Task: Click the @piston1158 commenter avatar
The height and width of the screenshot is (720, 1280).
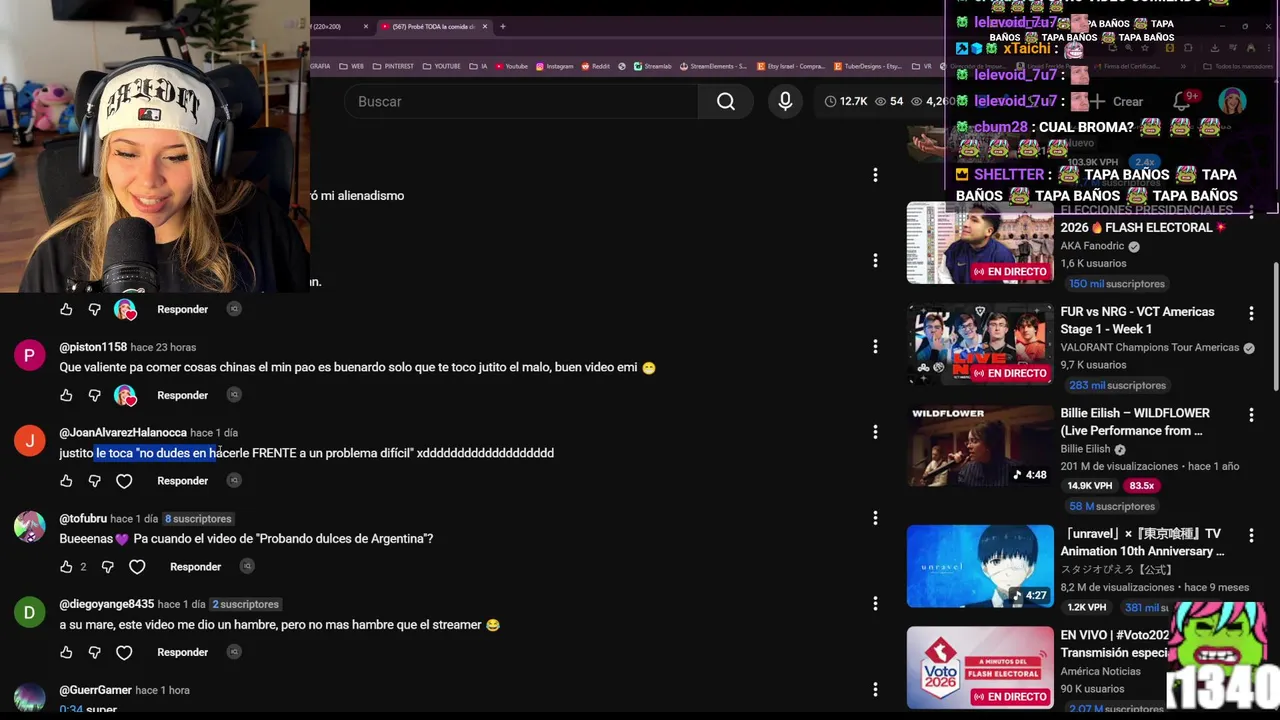Action: point(30,355)
